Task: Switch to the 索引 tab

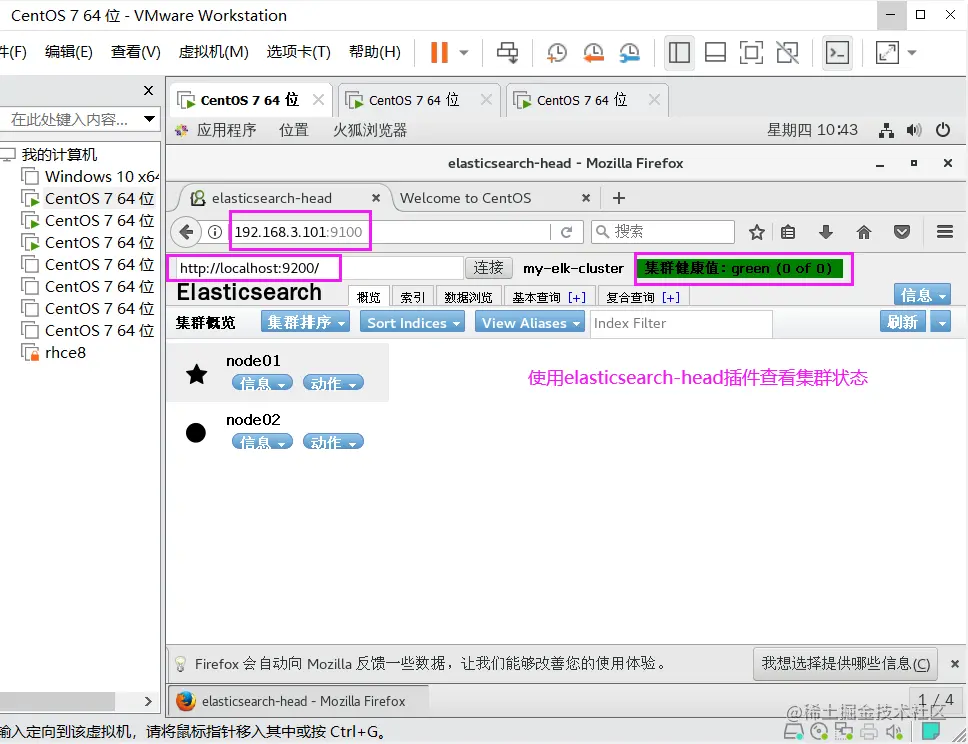Action: pyautogui.click(x=412, y=297)
